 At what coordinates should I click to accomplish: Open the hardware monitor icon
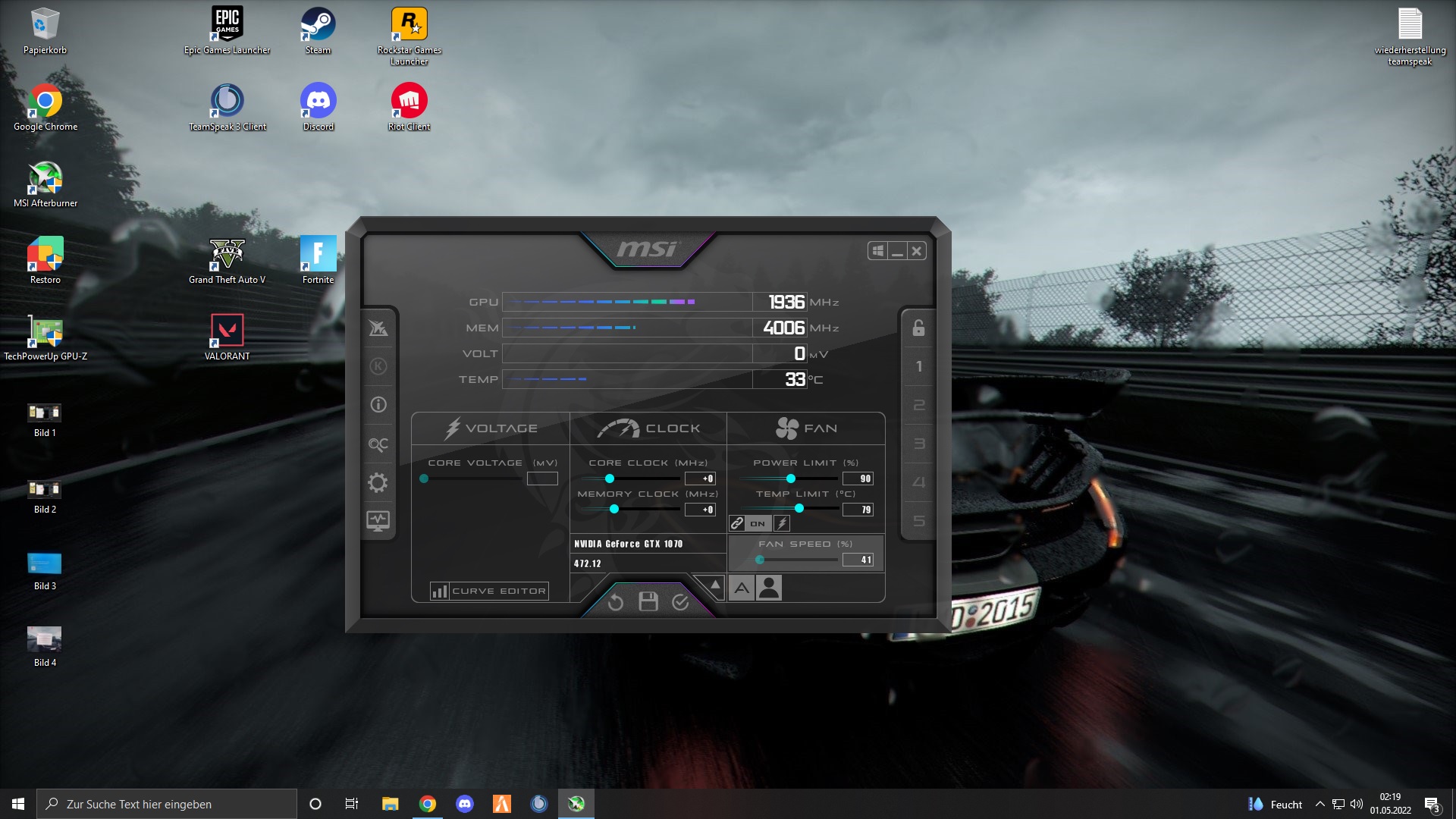click(378, 521)
